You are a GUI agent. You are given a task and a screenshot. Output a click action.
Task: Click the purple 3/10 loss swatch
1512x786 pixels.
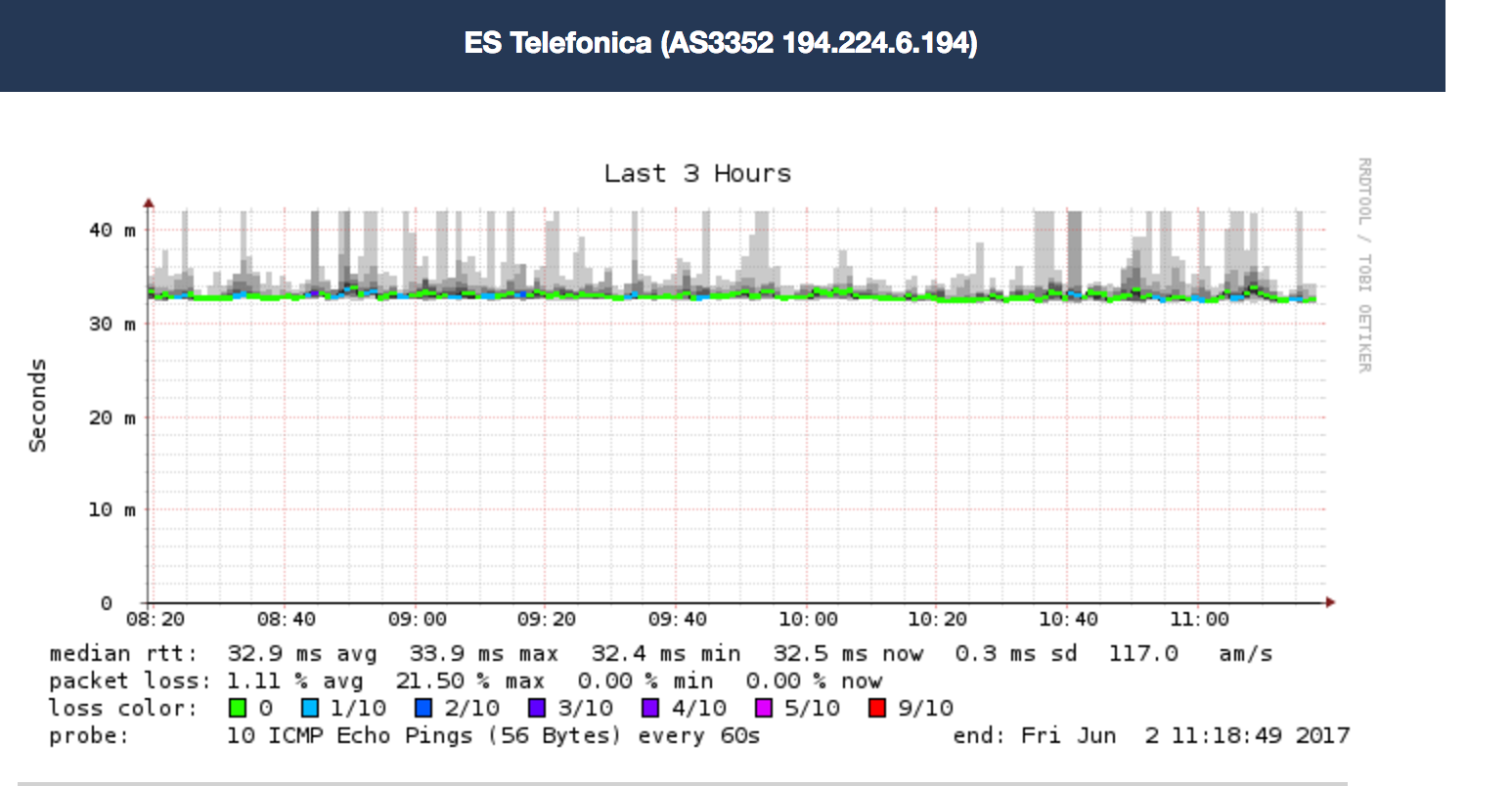click(537, 708)
